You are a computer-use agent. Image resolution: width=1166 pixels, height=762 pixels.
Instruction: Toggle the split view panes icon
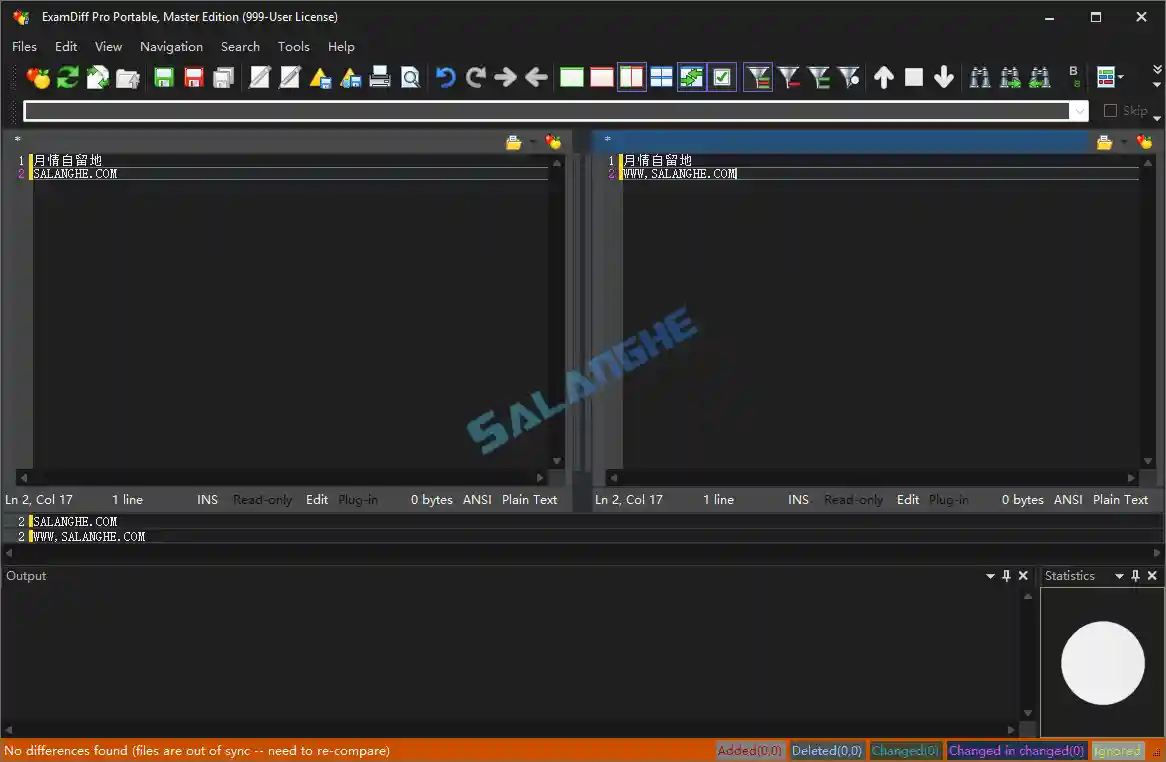tap(662, 77)
